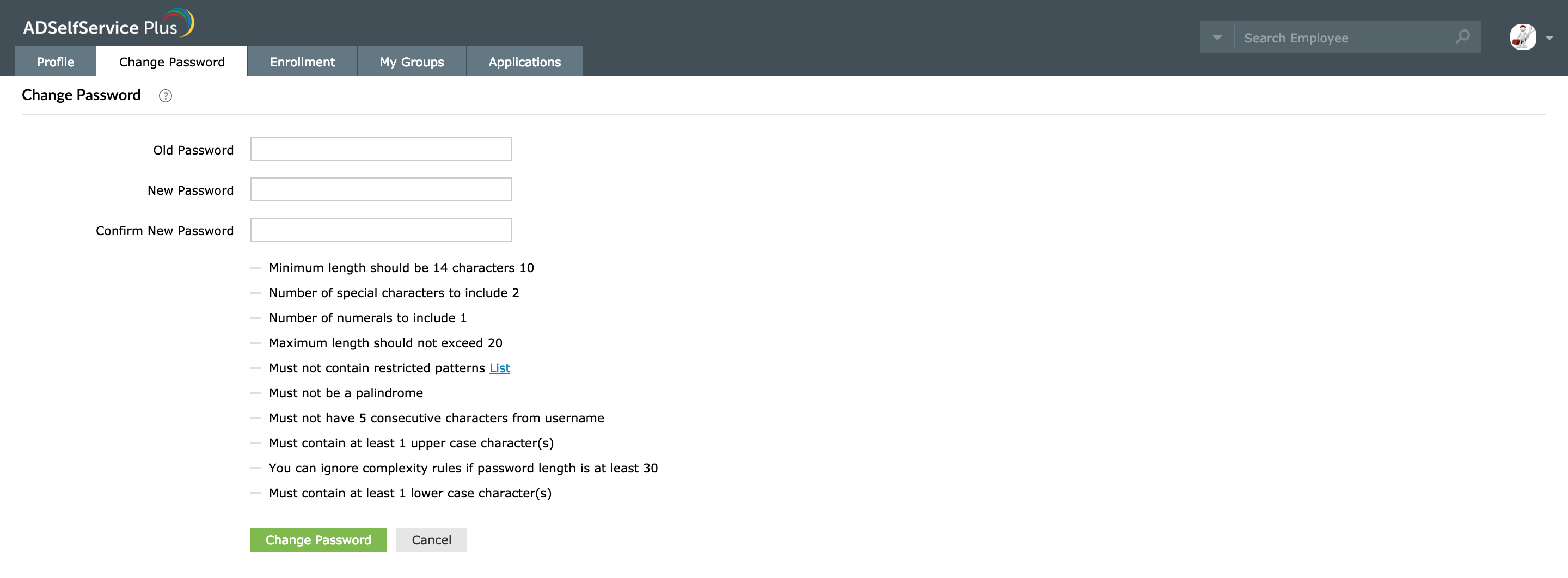Click the search magnifier icon
Image resolution: width=1568 pixels, height=578 pixels.
click(1462, 37)
